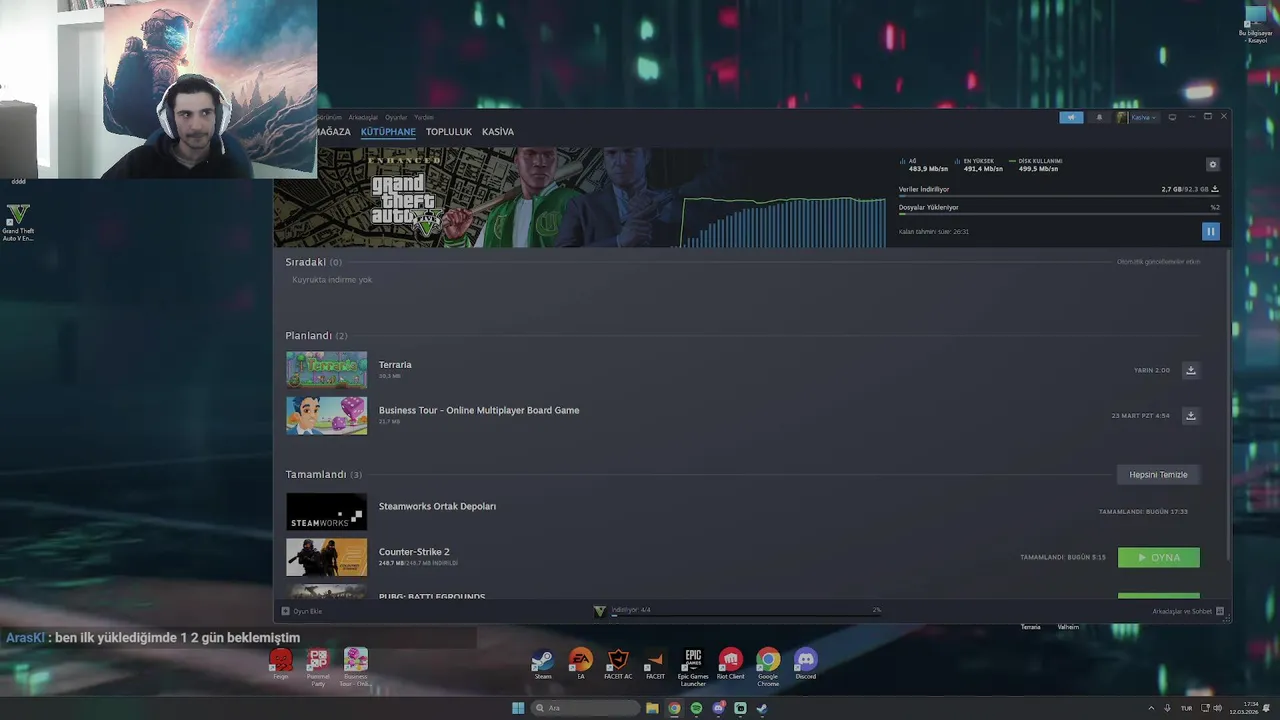Click the Terraria game thumbnail
Screen dimensions: 1280x720
(327, 370)
